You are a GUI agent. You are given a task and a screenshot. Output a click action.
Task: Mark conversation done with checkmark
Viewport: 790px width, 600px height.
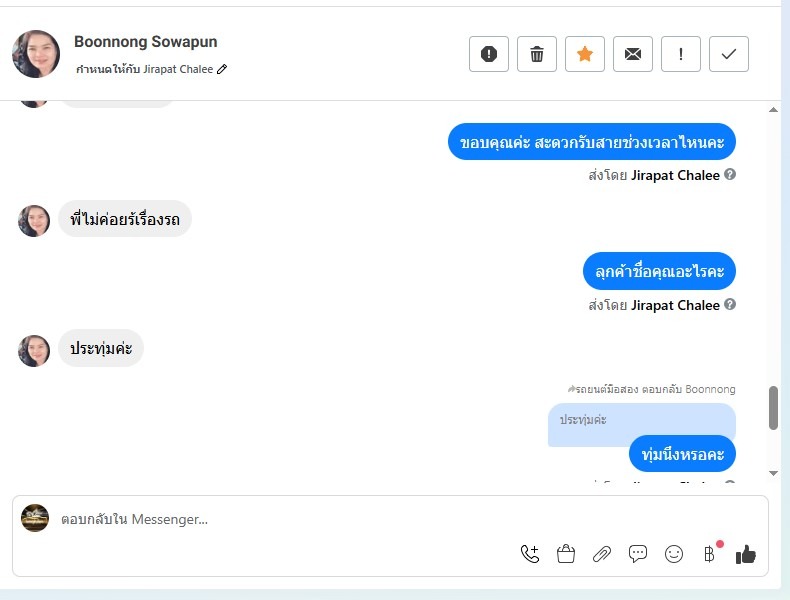coord(729,54)
